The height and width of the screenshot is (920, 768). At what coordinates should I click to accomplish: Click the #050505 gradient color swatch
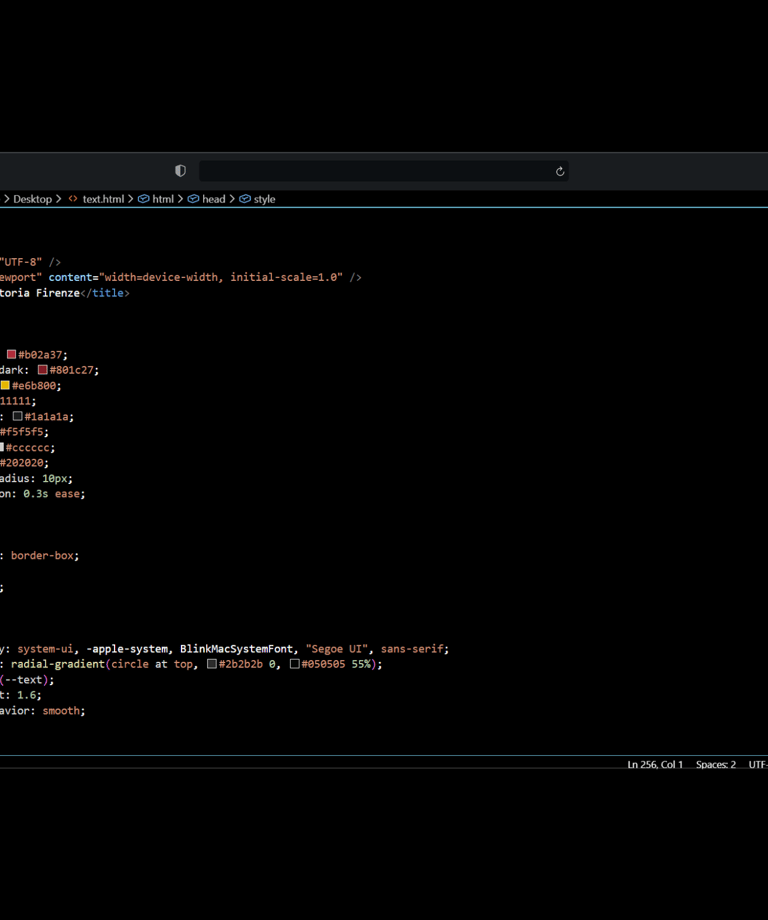[x=295, y=664]
